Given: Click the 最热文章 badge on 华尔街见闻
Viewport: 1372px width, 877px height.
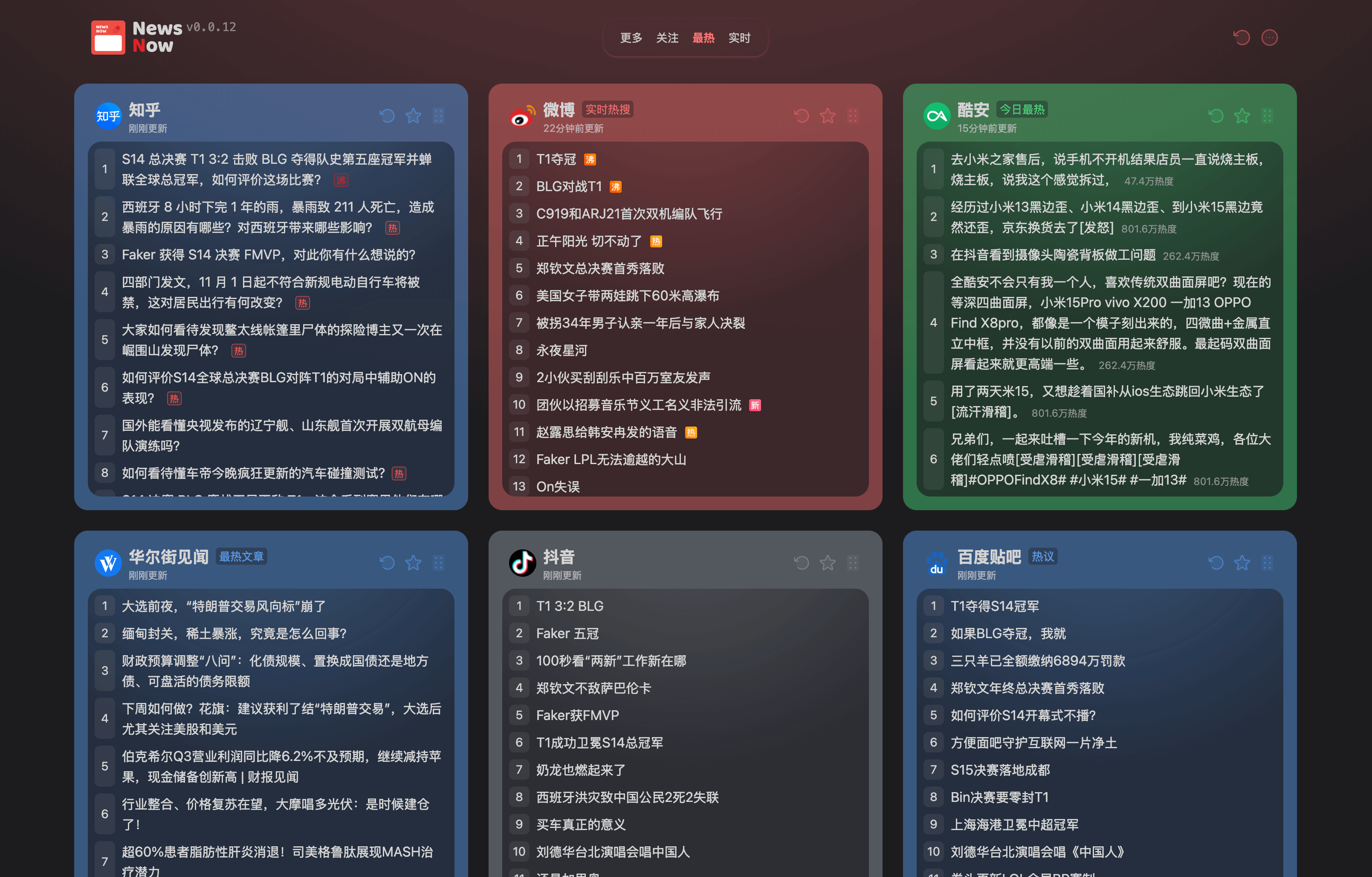Looking at the screenshot, I should [x=242, y=557].
